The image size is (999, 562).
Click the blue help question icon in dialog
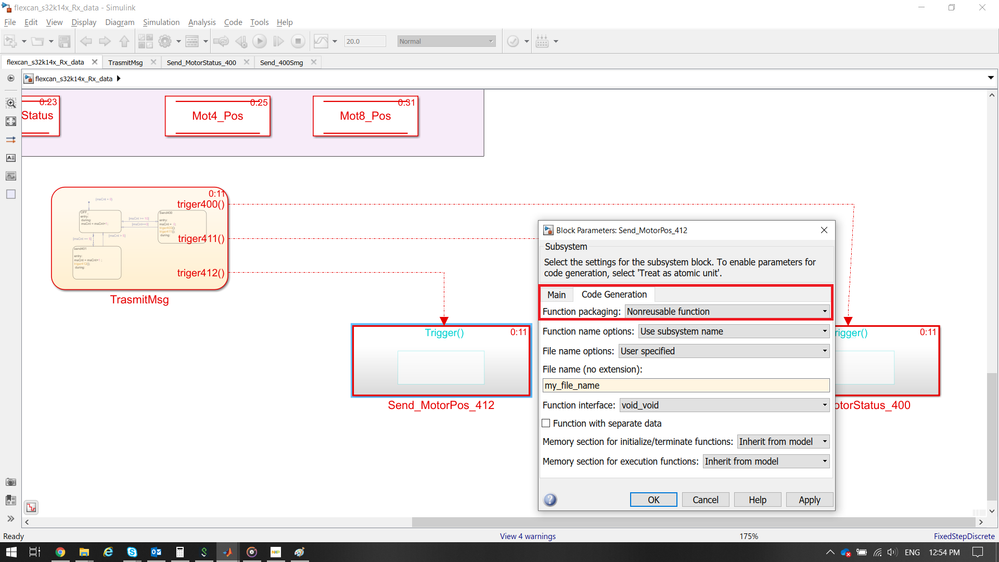tap(550, 500)
